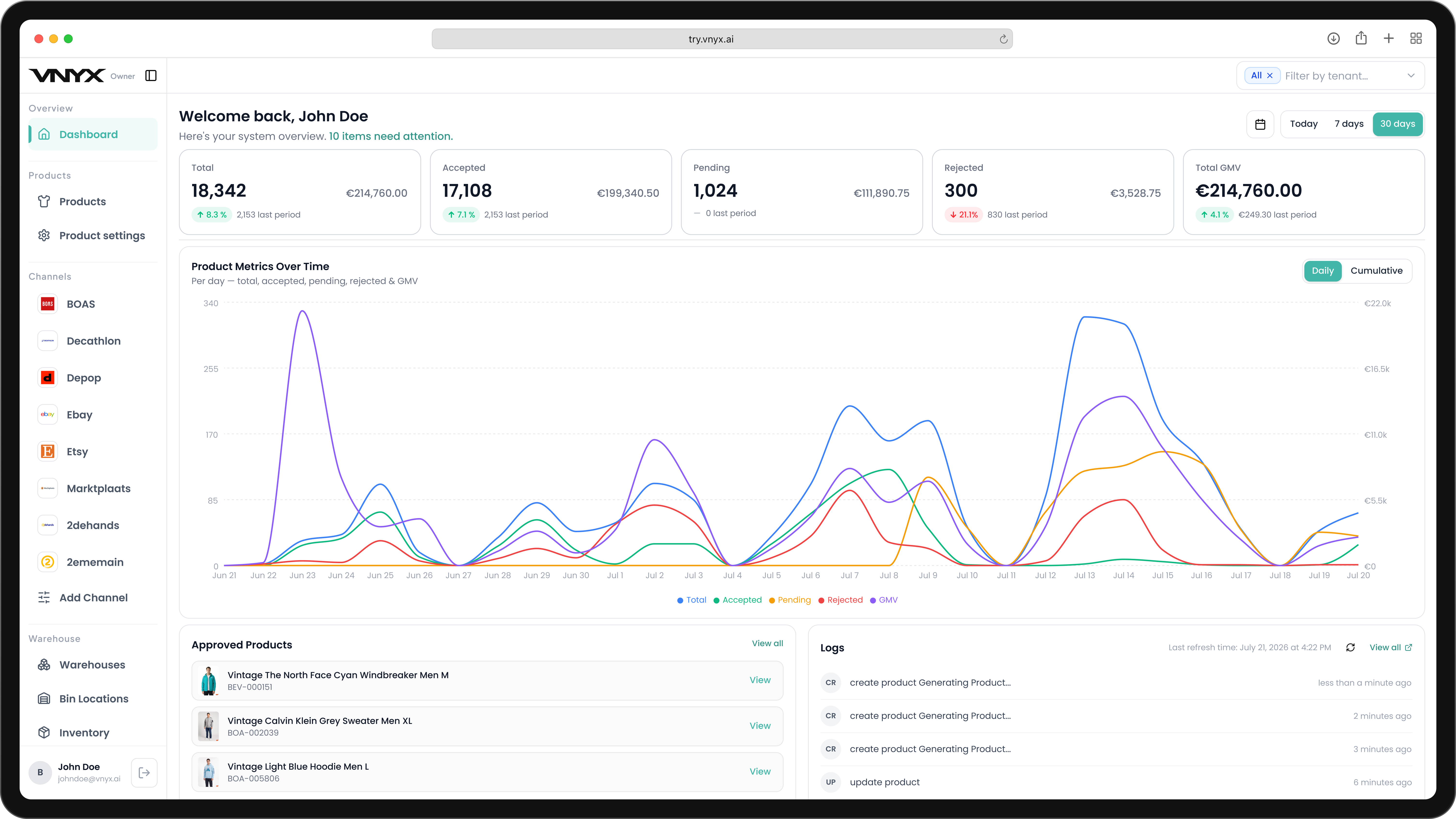Collapse the sidebar panel icon
The height and width of the screenshot is (819, 1456).
click(x=151, y=76)
